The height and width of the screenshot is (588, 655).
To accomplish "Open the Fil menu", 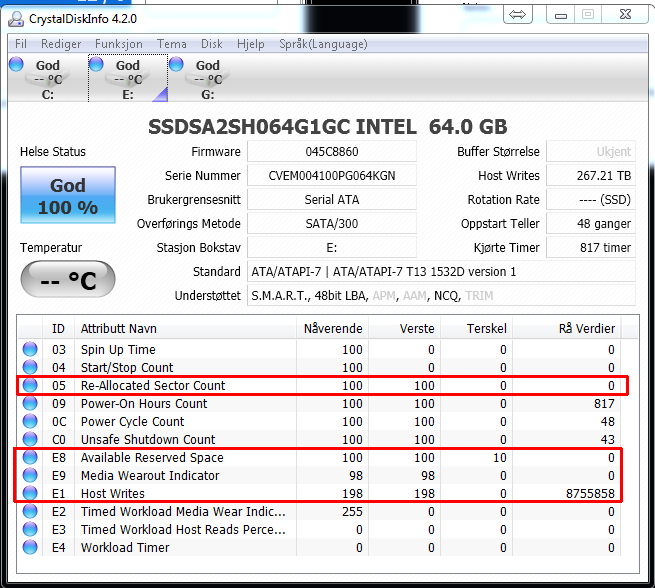I will click(x=21, y=44).
